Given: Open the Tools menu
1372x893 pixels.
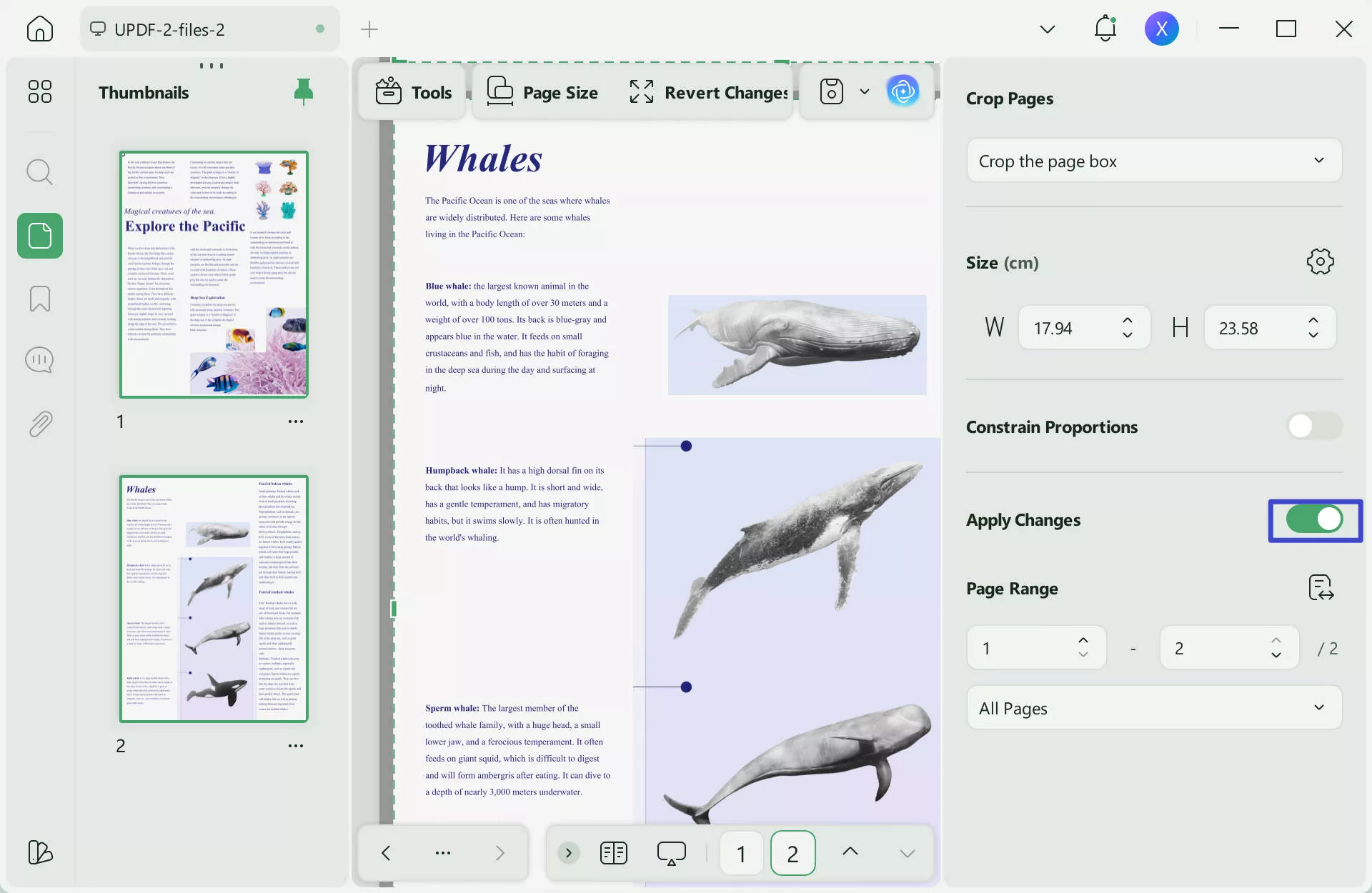Looking at the screenshot, I should tap(413, 92).
